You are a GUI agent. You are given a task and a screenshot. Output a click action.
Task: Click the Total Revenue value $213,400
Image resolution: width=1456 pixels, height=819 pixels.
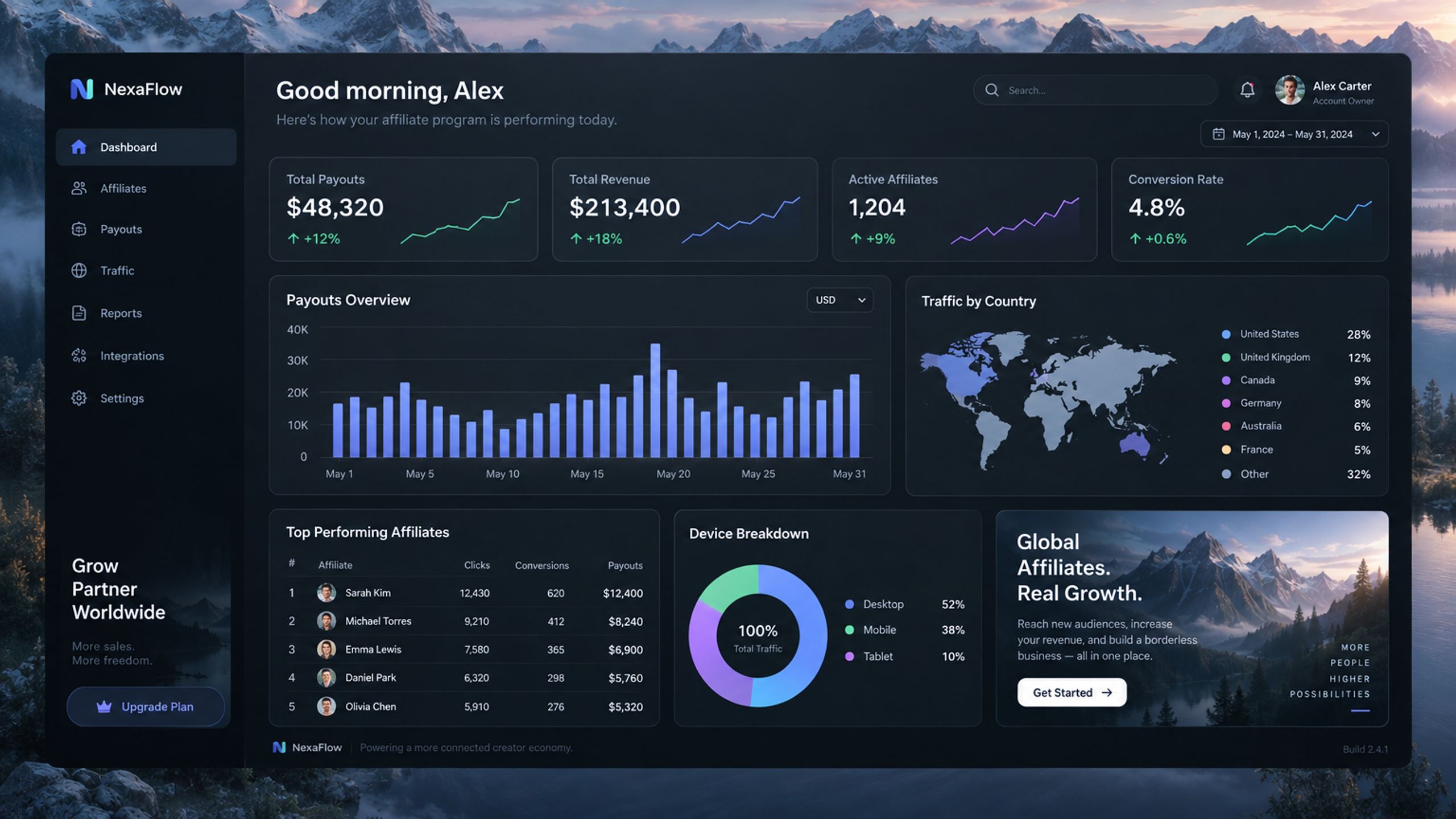pos(624,207)
